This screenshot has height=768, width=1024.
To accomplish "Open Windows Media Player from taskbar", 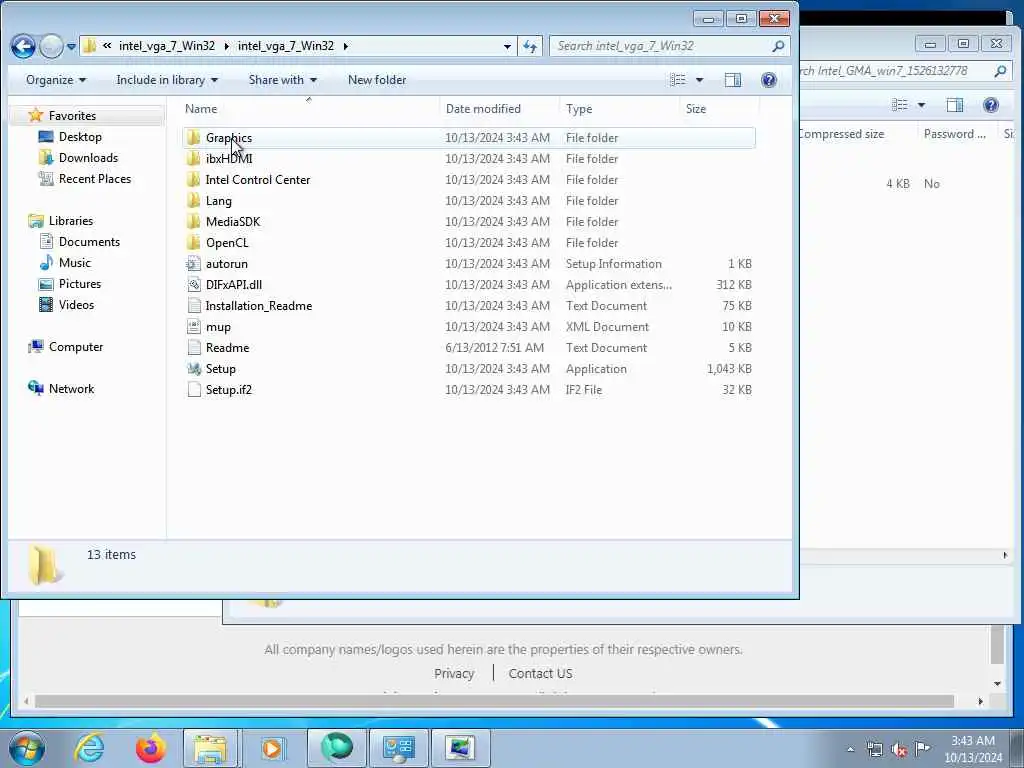I will coord(272,748).
